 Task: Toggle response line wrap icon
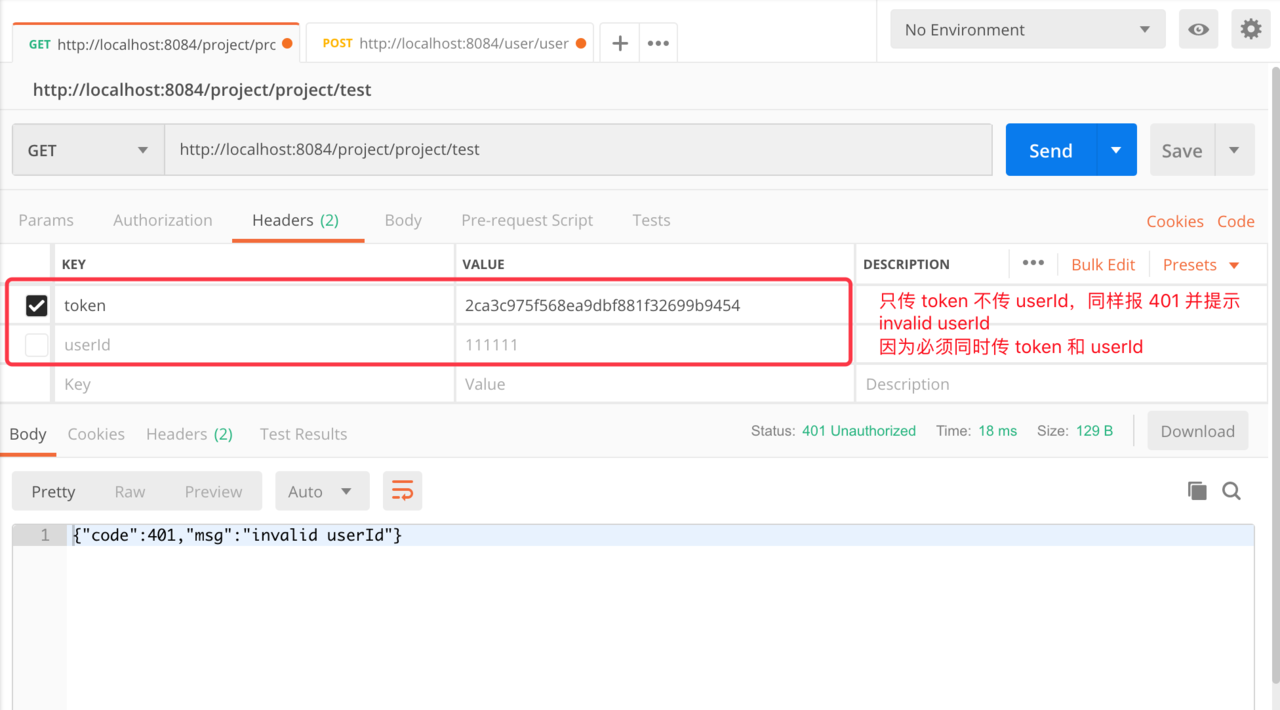point(402,491)
